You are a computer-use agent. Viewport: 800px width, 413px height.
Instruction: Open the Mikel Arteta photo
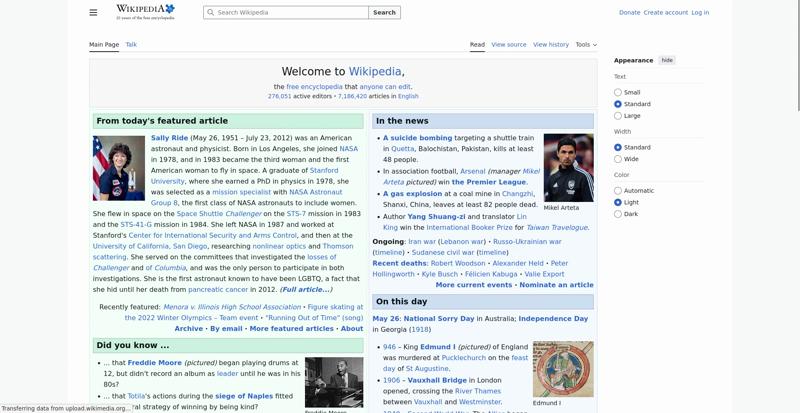(x=568, y=167)
